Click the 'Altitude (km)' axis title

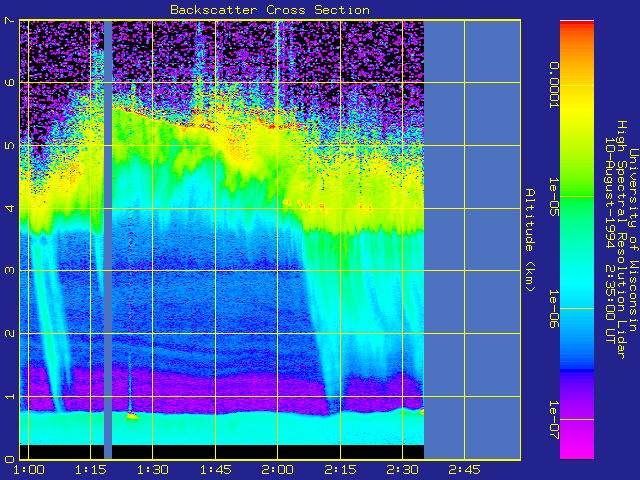click(x=529, y=240)
